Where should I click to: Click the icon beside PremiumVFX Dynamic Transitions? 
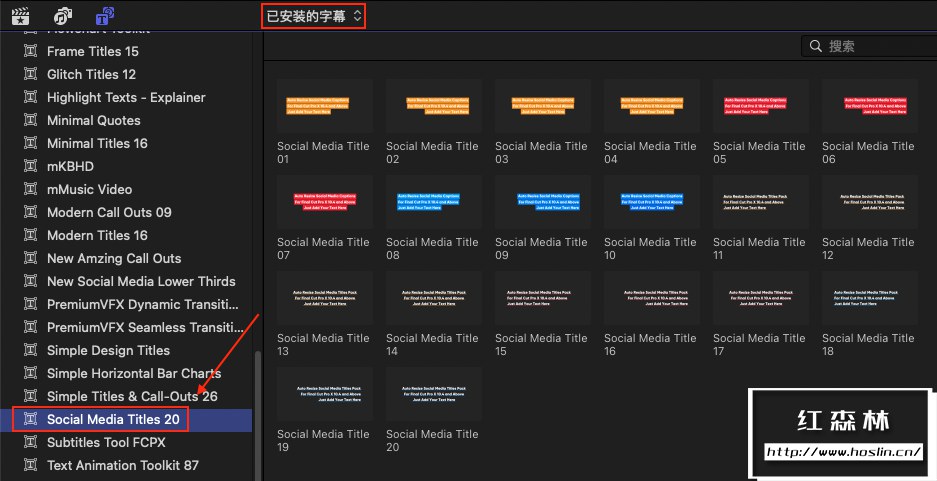30,304
